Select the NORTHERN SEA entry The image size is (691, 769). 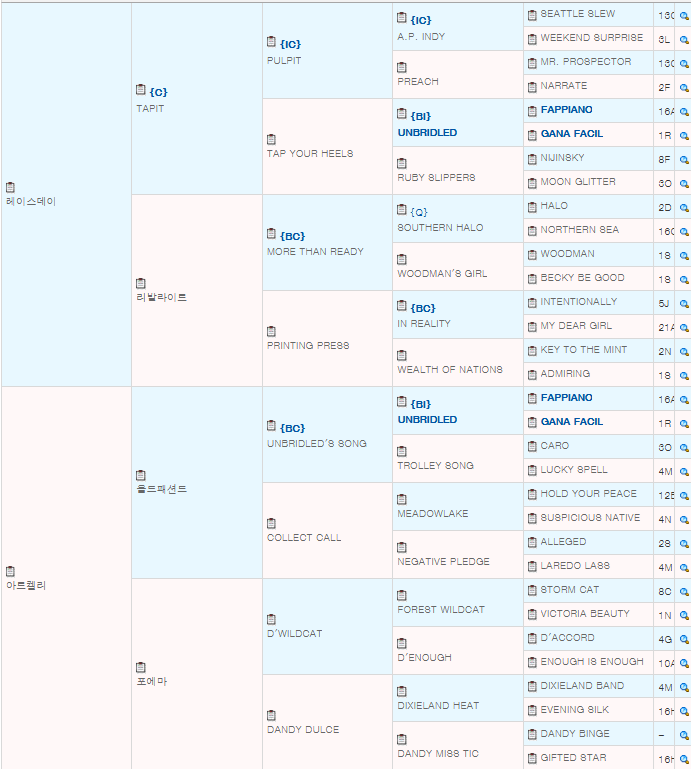[x=580, y=230]
